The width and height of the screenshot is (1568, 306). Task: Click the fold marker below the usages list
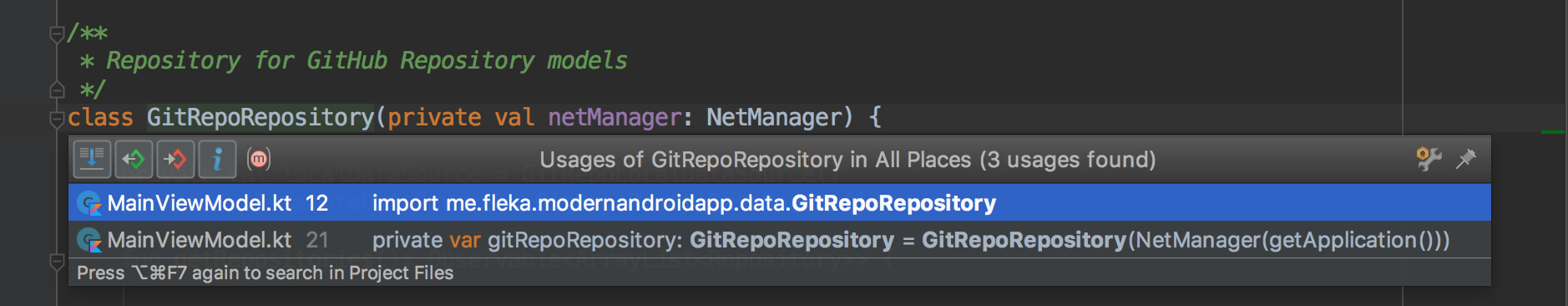pyautogui.click(x=57, y=263)
